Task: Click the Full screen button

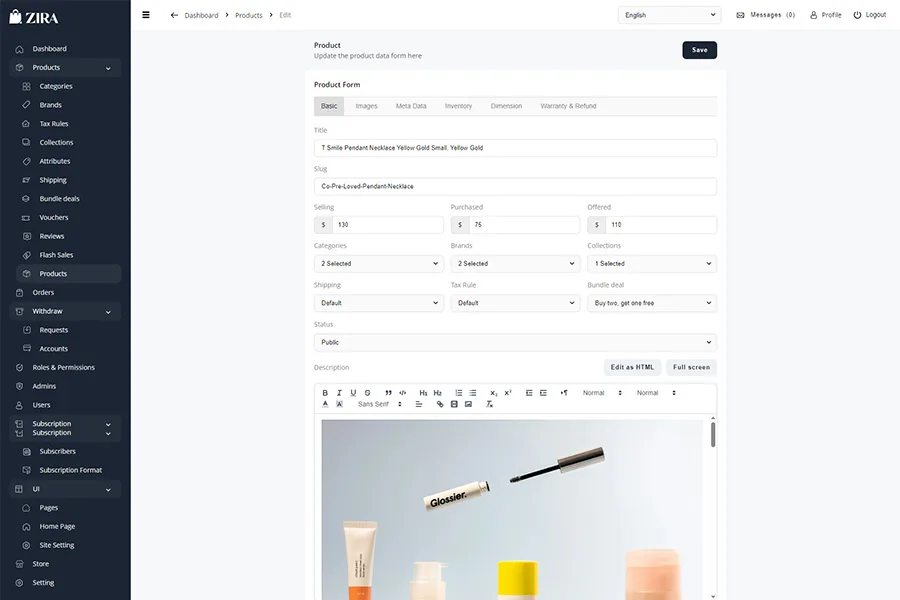Action: click(691, 367)
